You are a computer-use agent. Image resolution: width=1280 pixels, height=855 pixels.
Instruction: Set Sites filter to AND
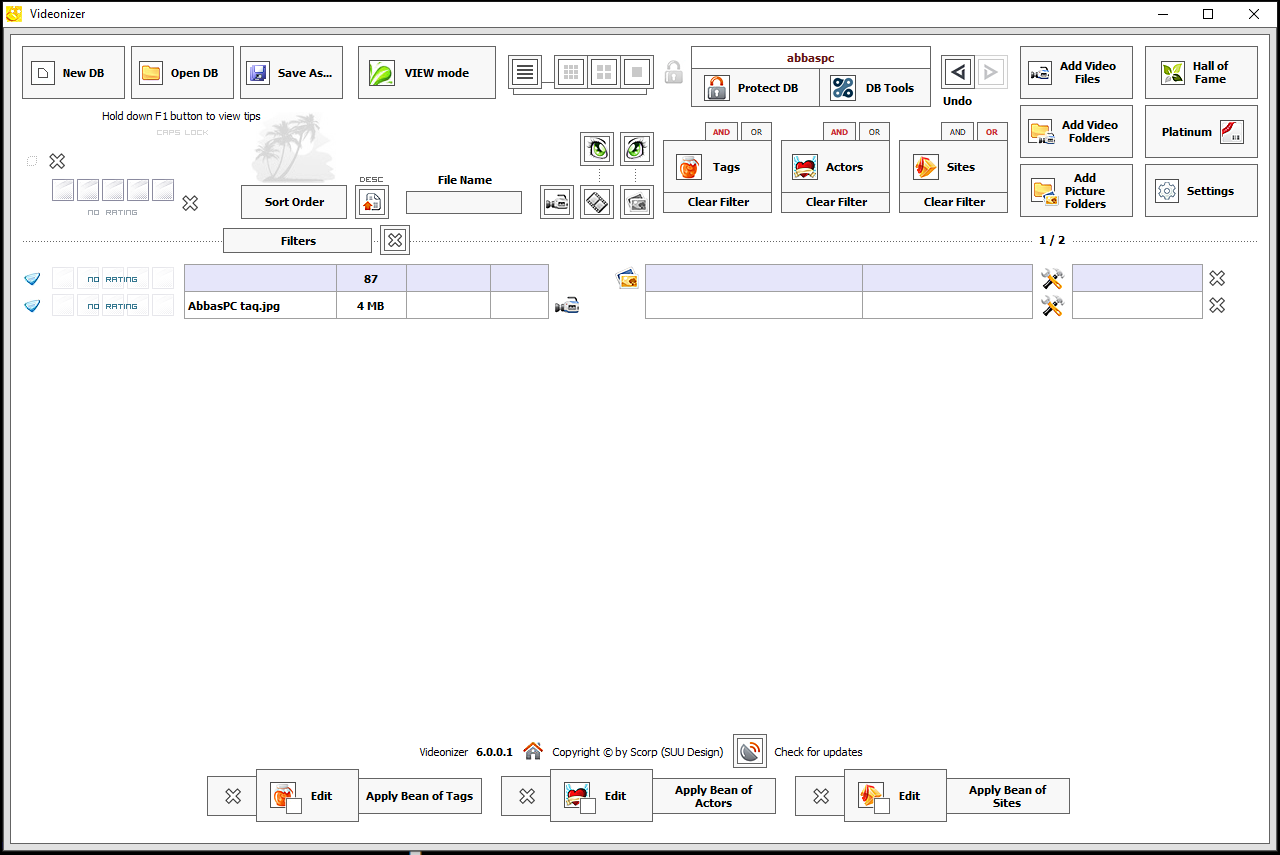point(958,132)
